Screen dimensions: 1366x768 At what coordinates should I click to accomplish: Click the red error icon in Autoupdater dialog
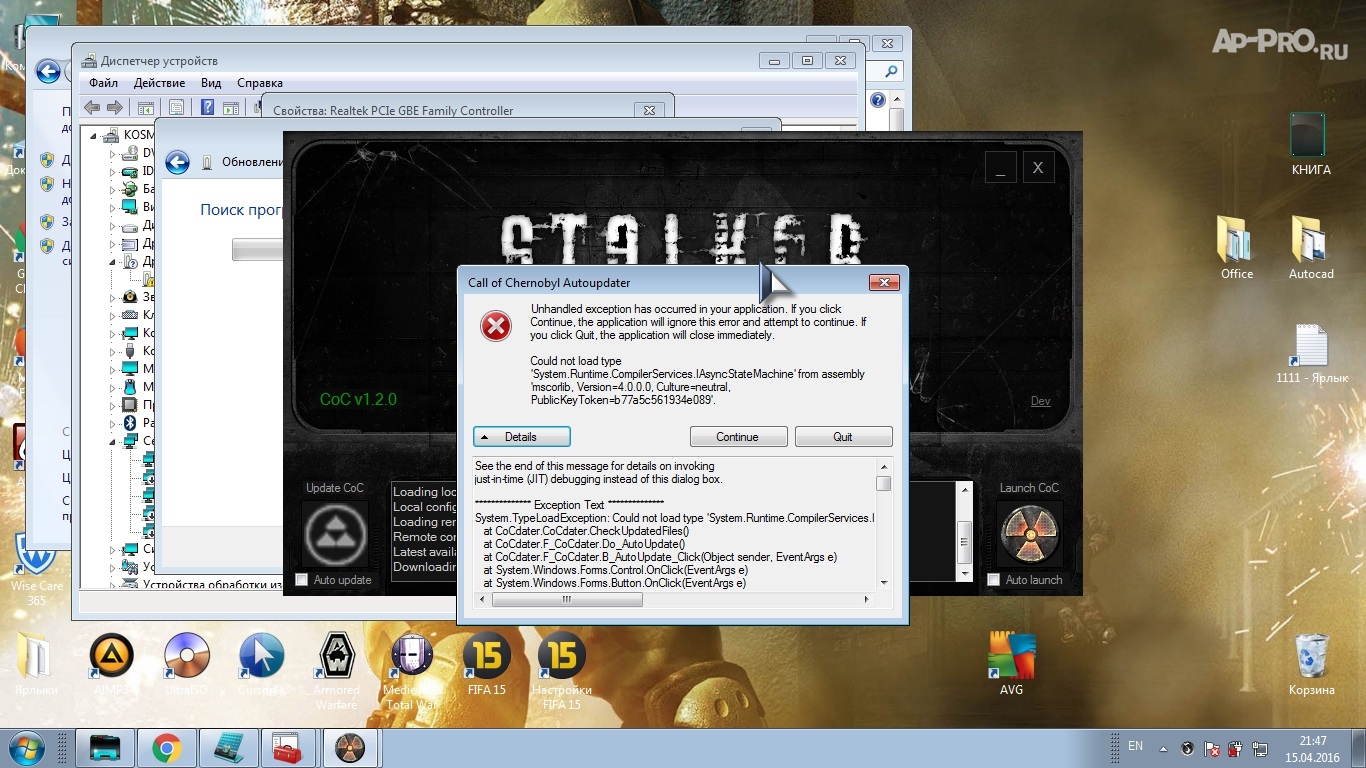(496, 326)
